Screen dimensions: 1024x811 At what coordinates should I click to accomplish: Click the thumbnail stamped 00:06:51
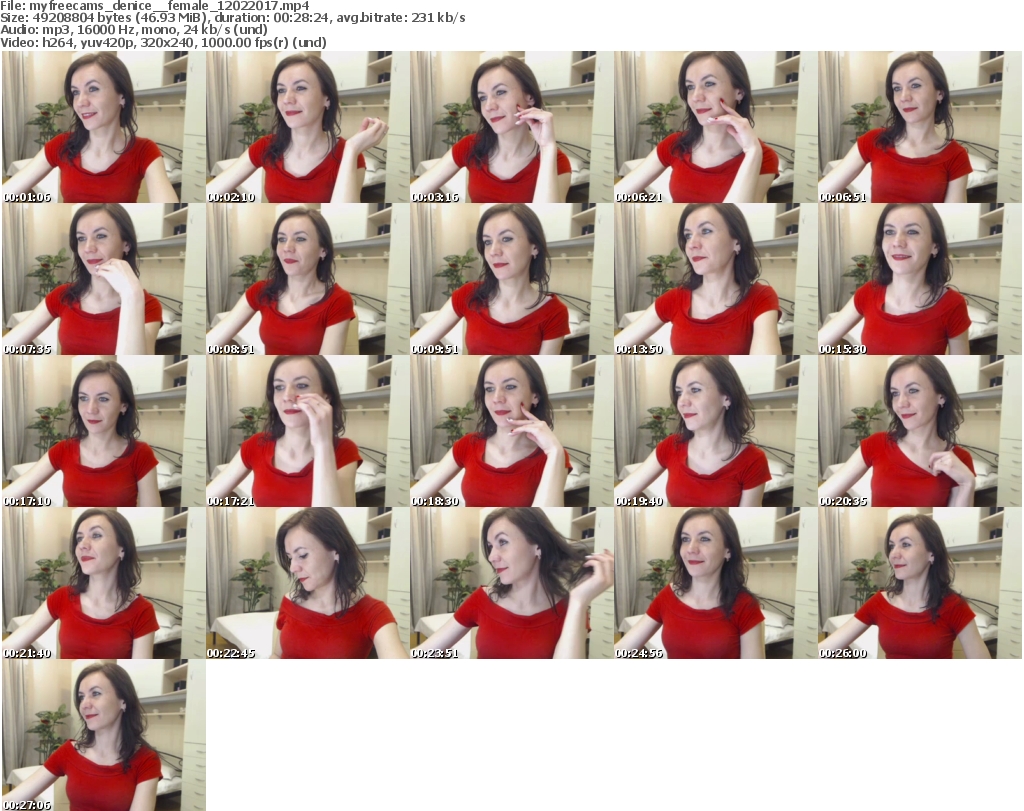(x=919, y=127)
